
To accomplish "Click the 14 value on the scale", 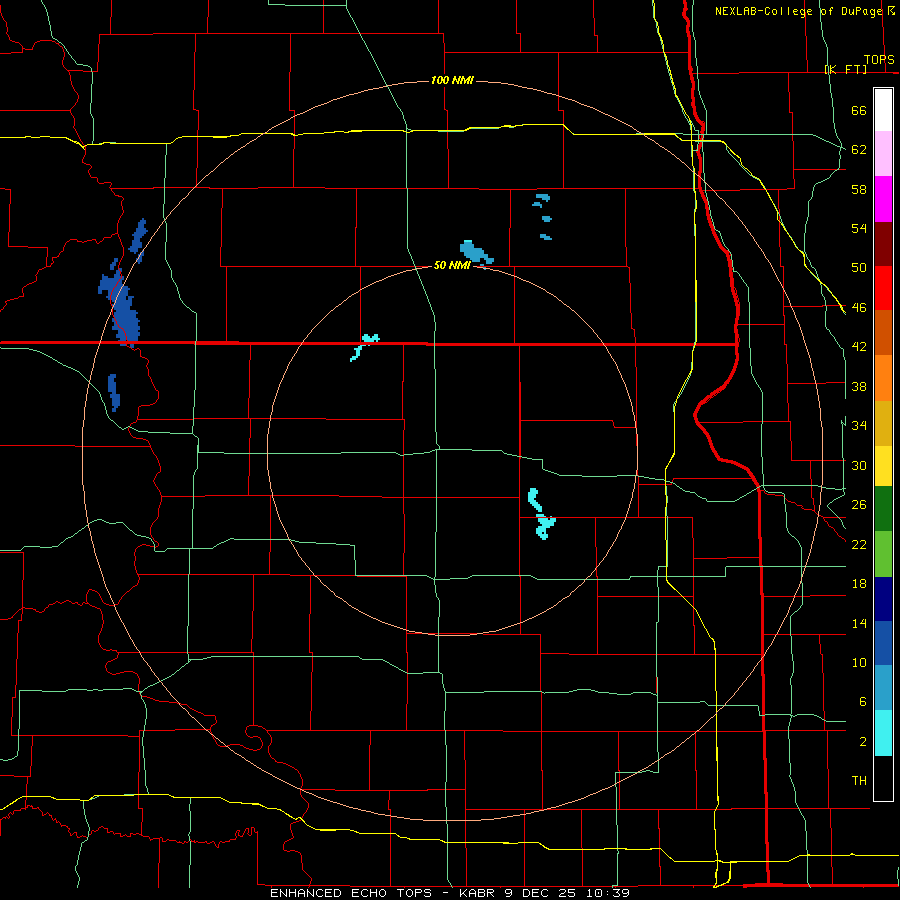I will (x=859, y=623).
